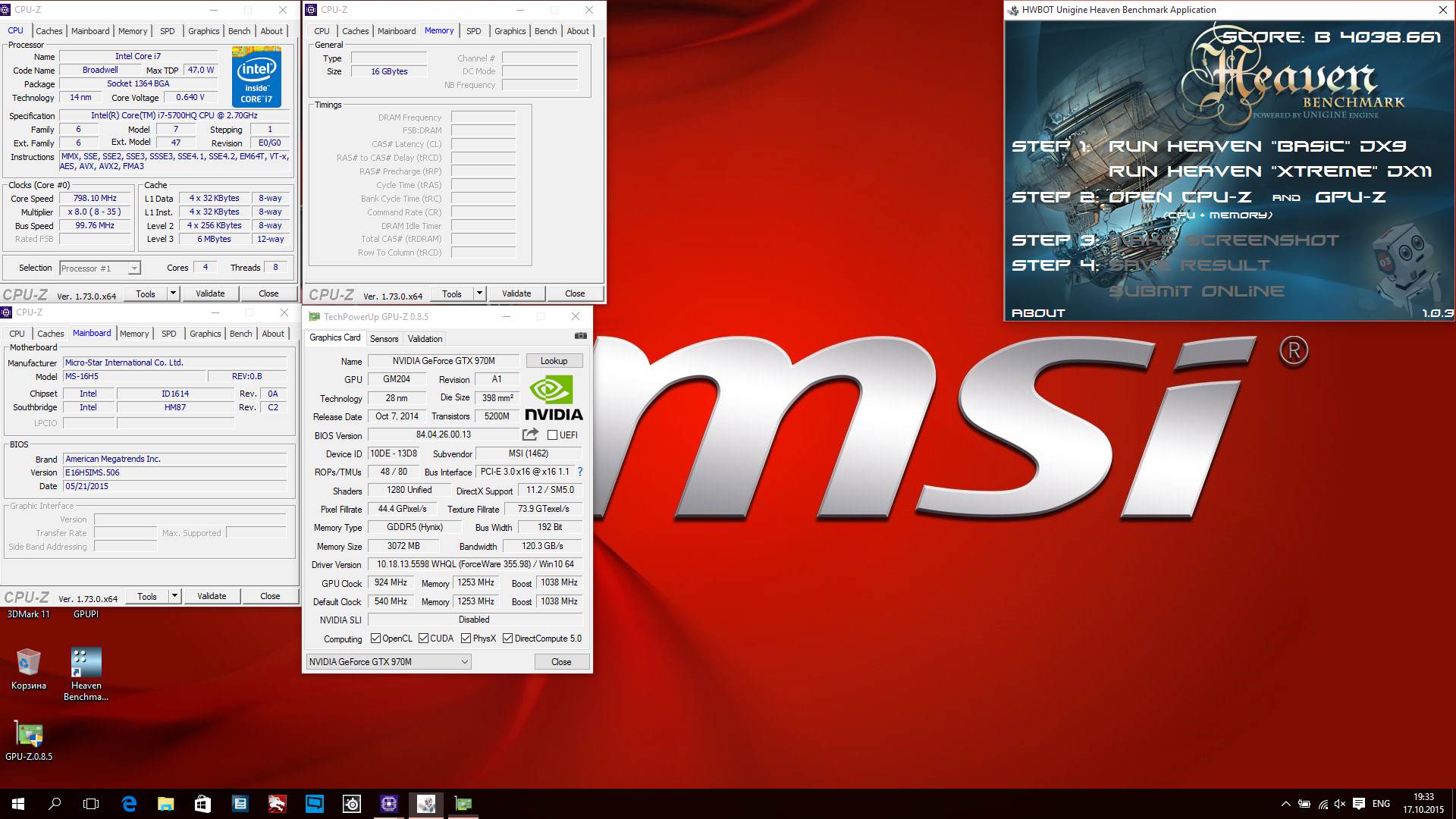Click the 3DMark 11 desktop label
The width and height of the screenshot is (1456, 819).
[29, 614]
